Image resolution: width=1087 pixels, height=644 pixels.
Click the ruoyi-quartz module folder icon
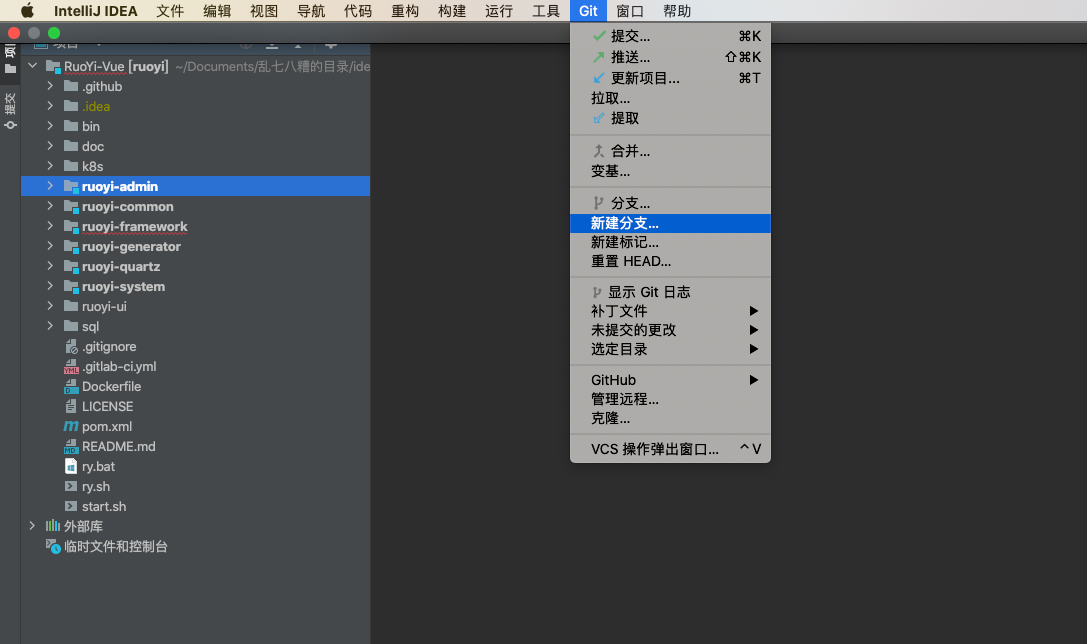[70, 266]
